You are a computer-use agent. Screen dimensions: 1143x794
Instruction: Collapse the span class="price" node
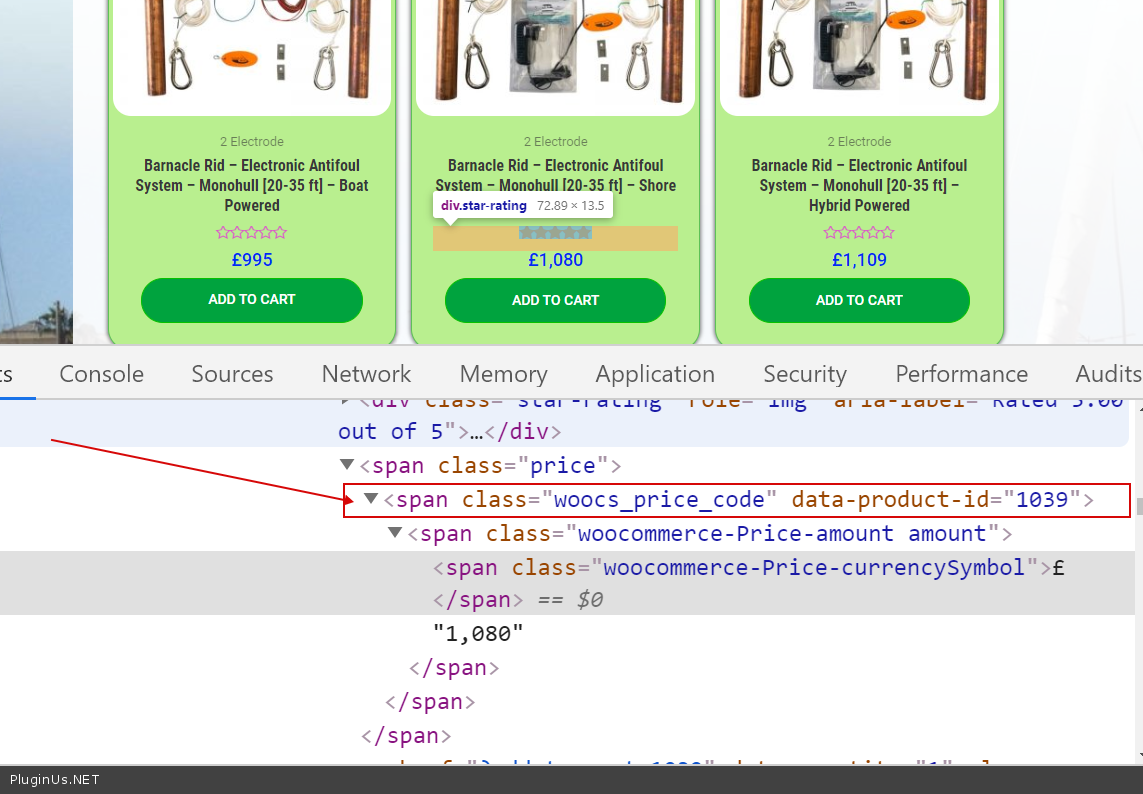(x=347, y=465)
